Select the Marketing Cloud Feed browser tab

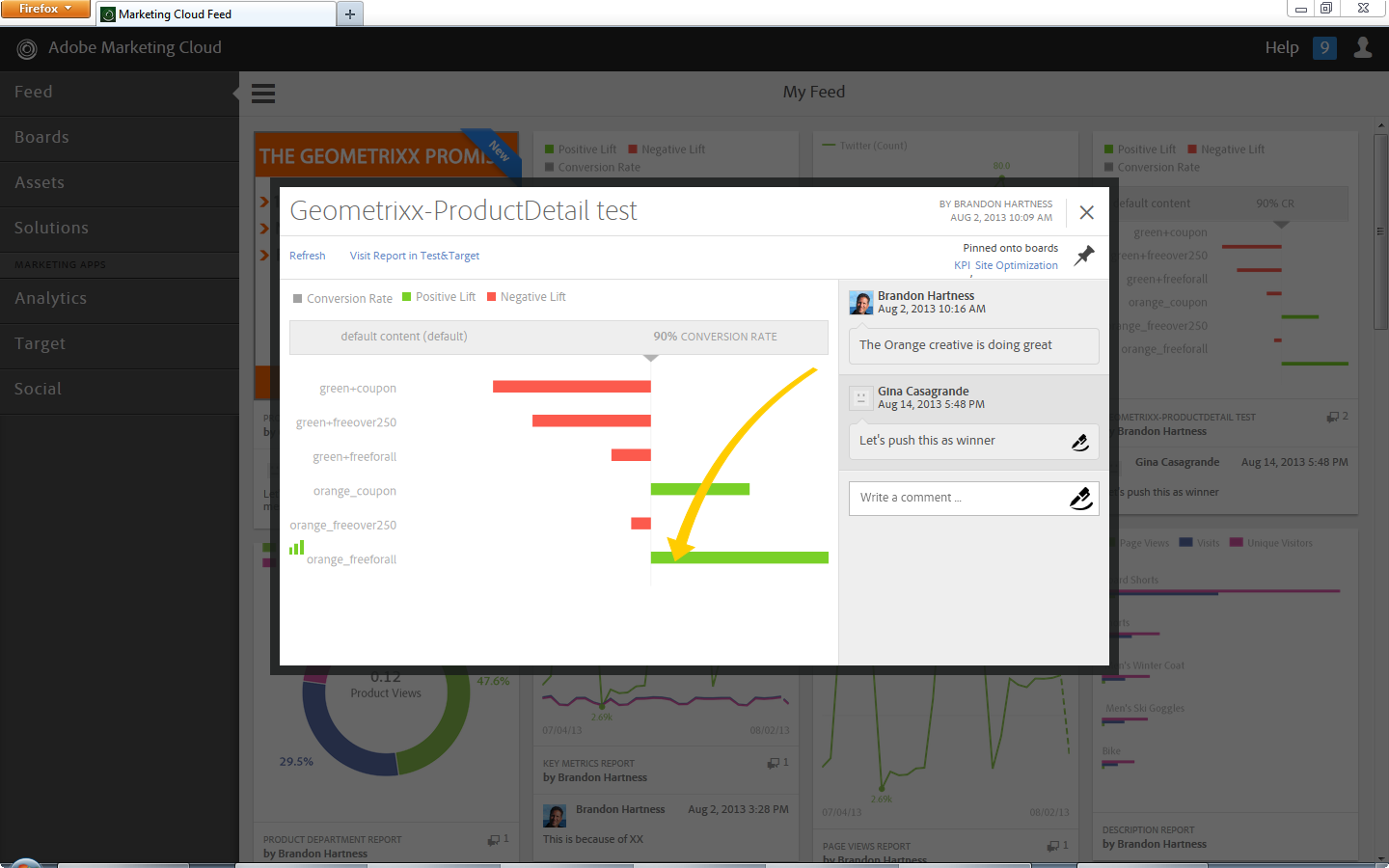216,14
